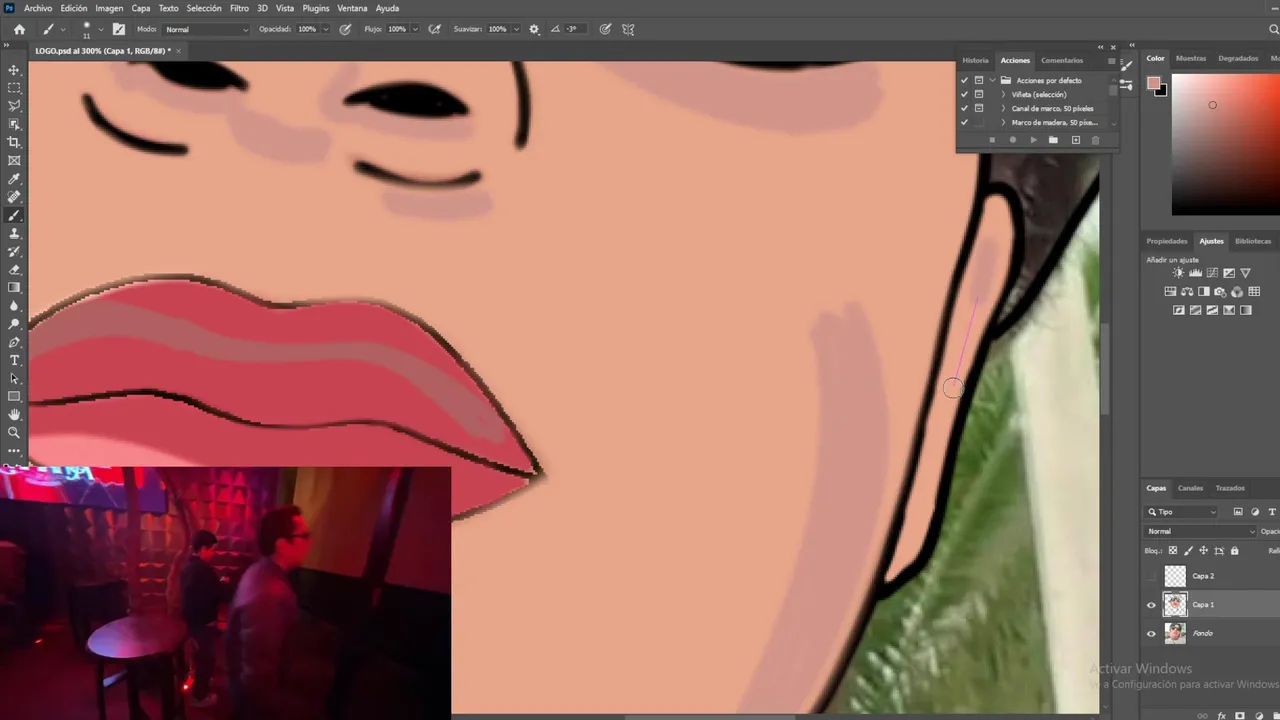Filter layers by text type icon
The image size is (1280, 720).
(1272, 511)
